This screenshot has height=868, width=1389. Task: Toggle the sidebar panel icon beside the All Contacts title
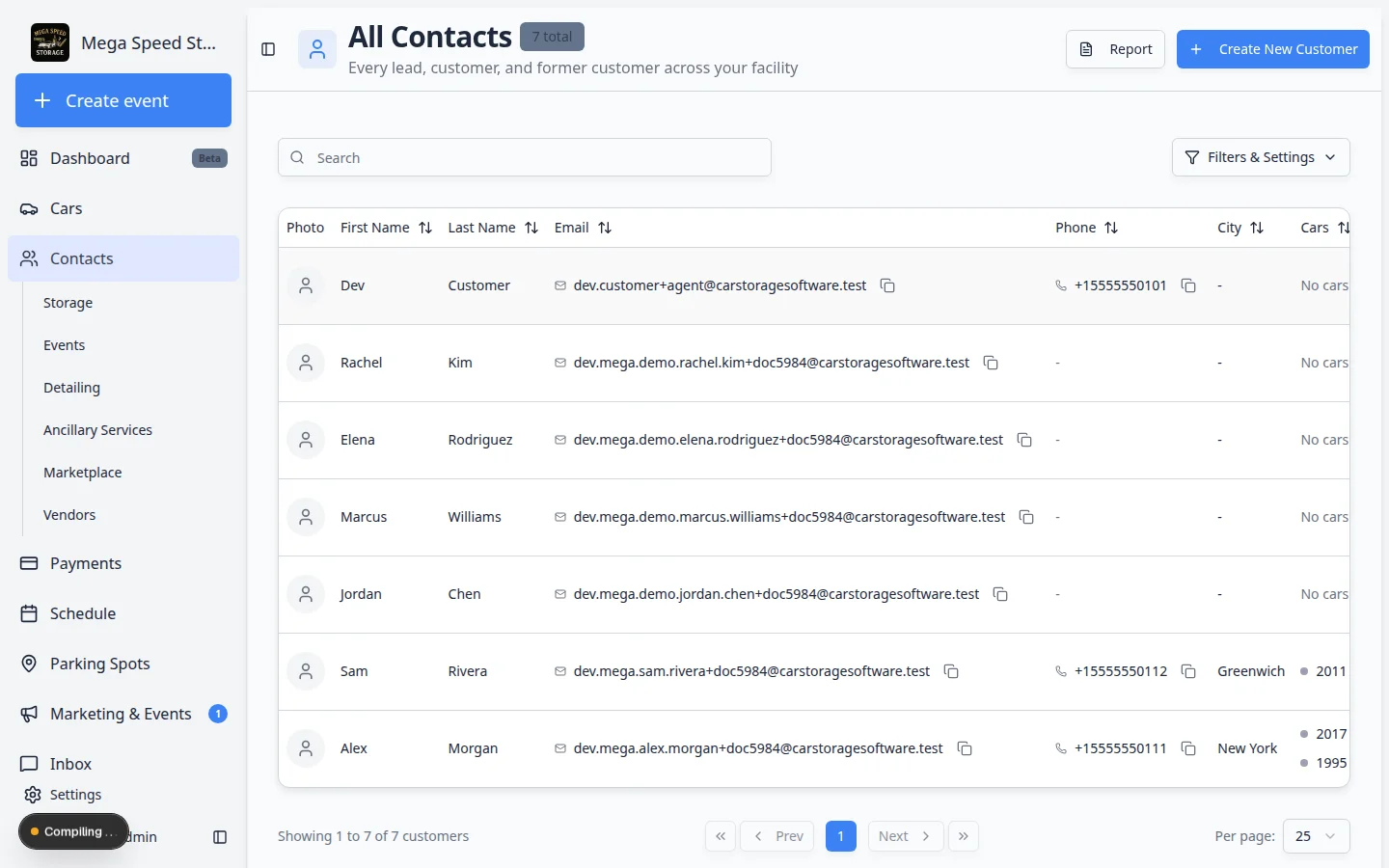[x=268, y=49]
